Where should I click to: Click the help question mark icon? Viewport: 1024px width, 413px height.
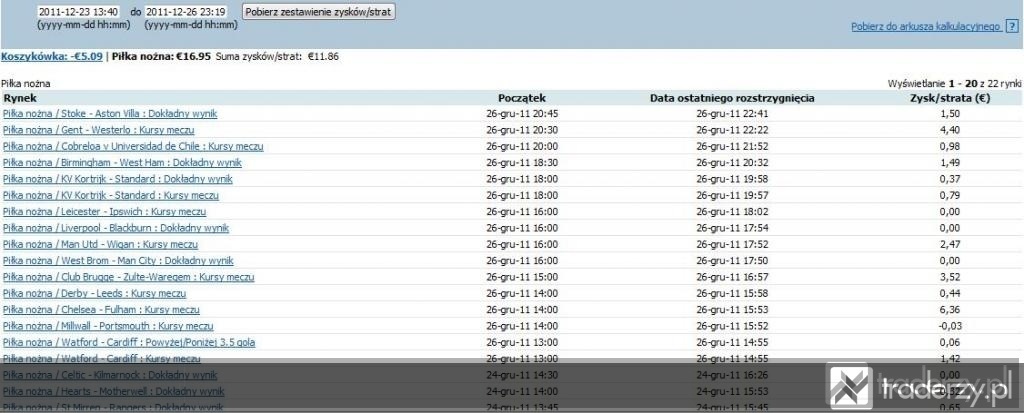tap(1012, 27)
